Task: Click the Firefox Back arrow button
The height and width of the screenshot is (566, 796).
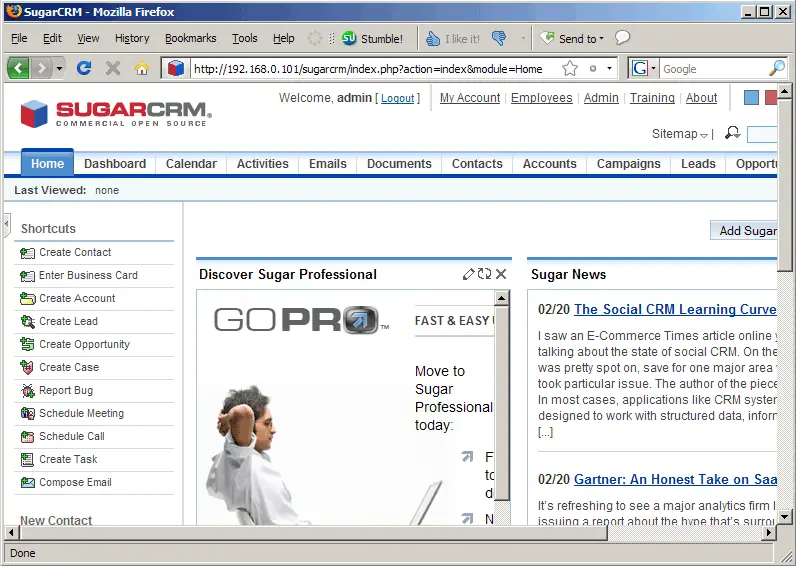Action: tap(18, 68)
